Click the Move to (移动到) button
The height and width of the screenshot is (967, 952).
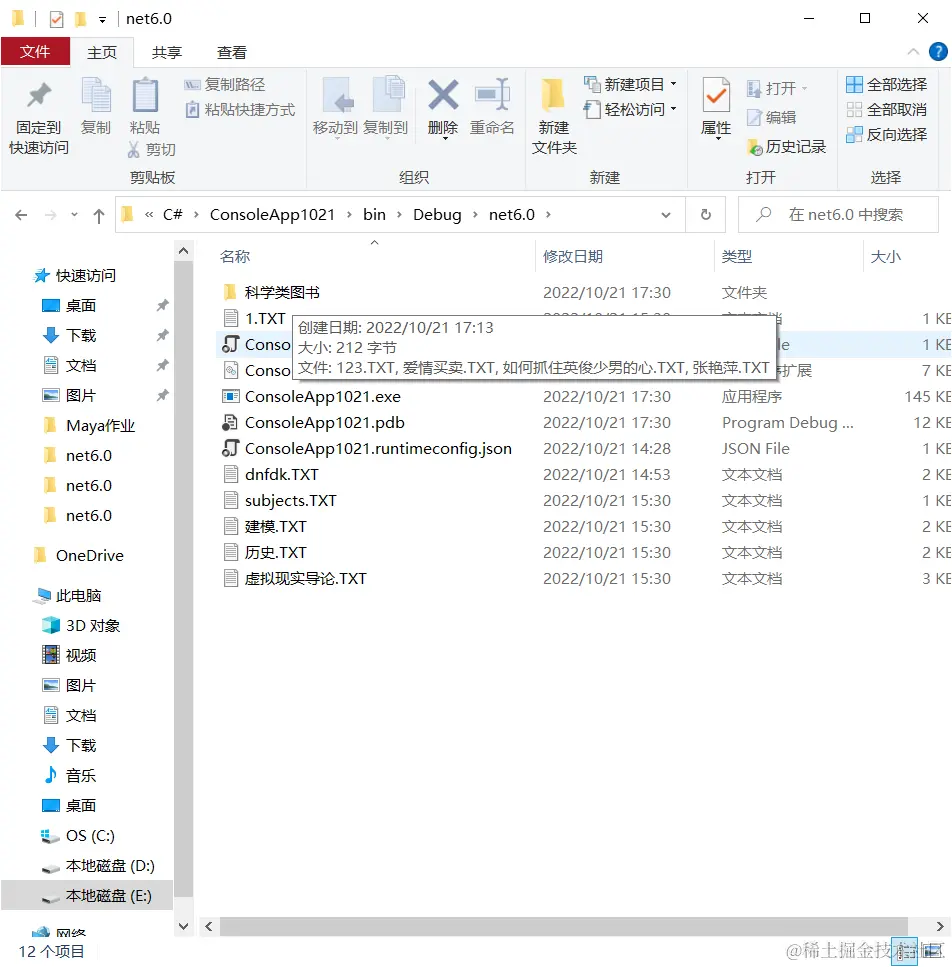335,108
